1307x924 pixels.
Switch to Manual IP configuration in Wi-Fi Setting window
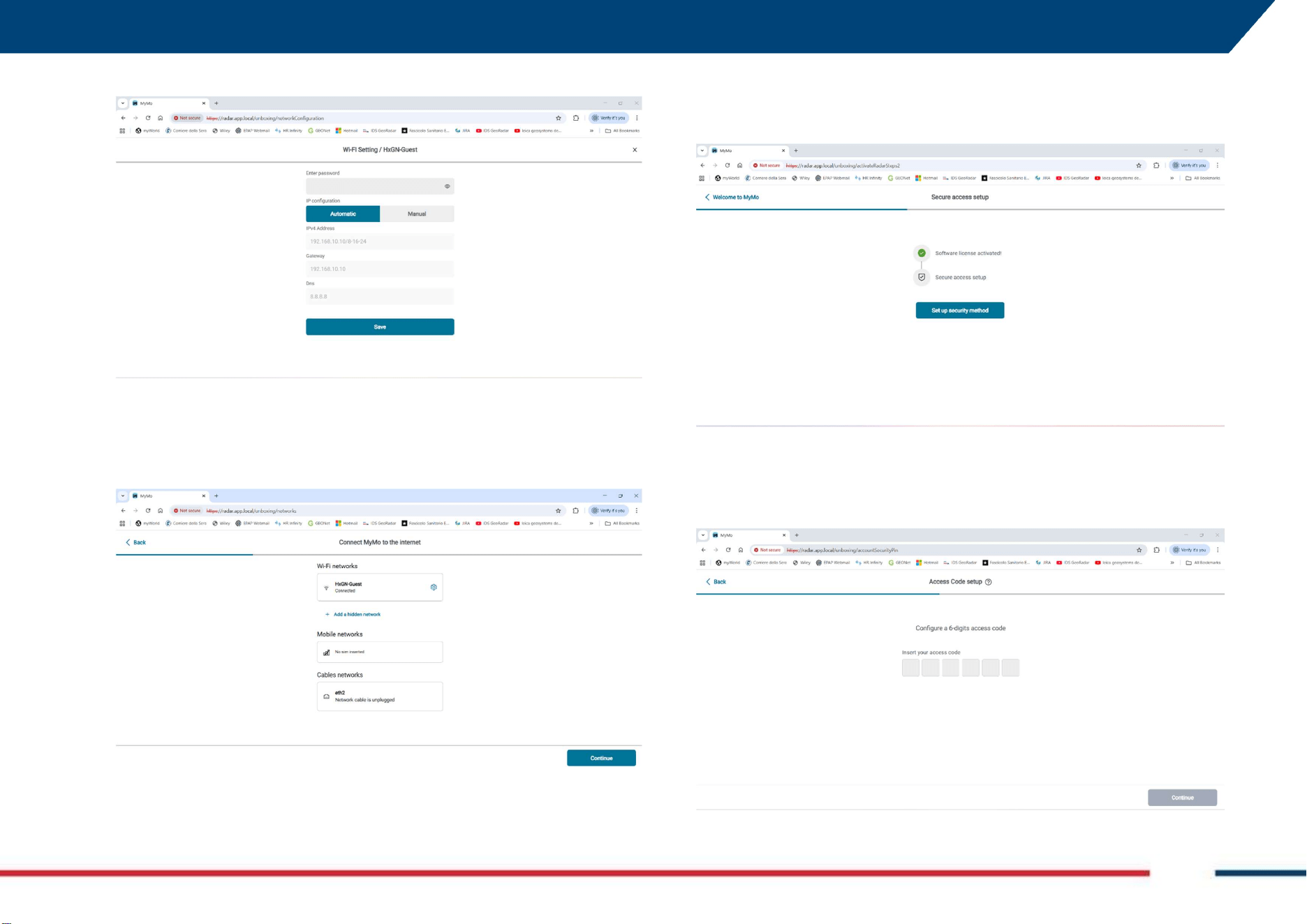coord(417,214)
